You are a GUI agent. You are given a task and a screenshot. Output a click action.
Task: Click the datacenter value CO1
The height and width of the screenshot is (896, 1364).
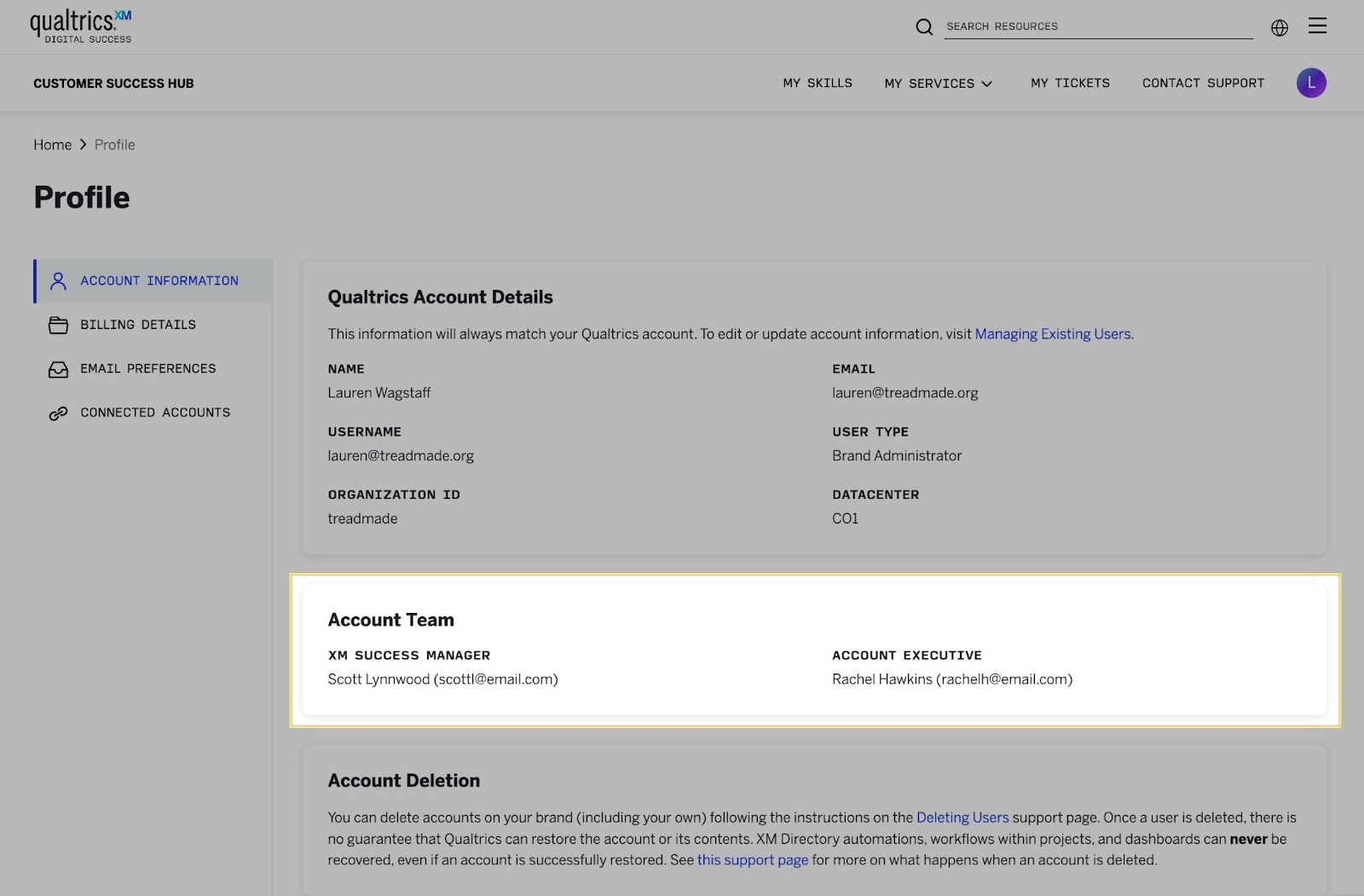[x=845, y=518]
